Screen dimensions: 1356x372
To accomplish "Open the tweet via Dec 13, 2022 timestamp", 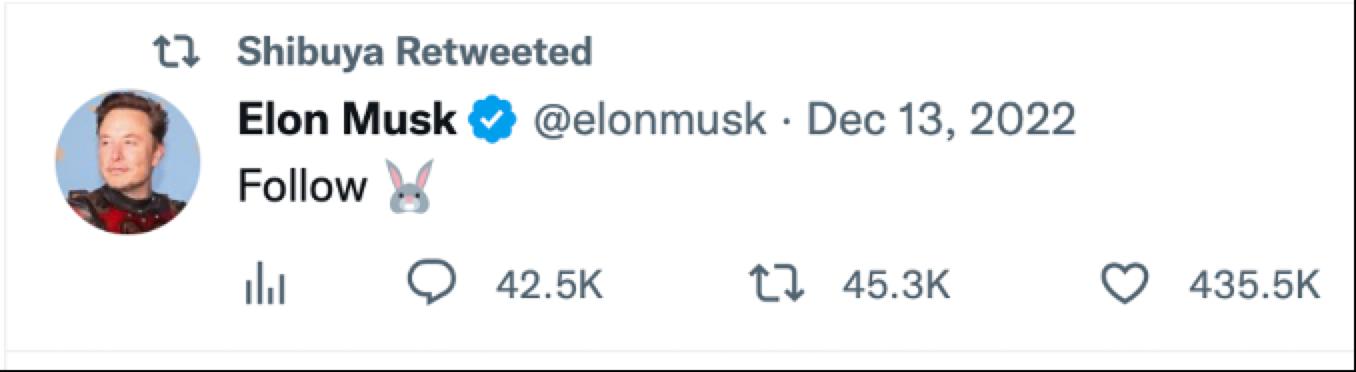I will [x=941, y=122].
